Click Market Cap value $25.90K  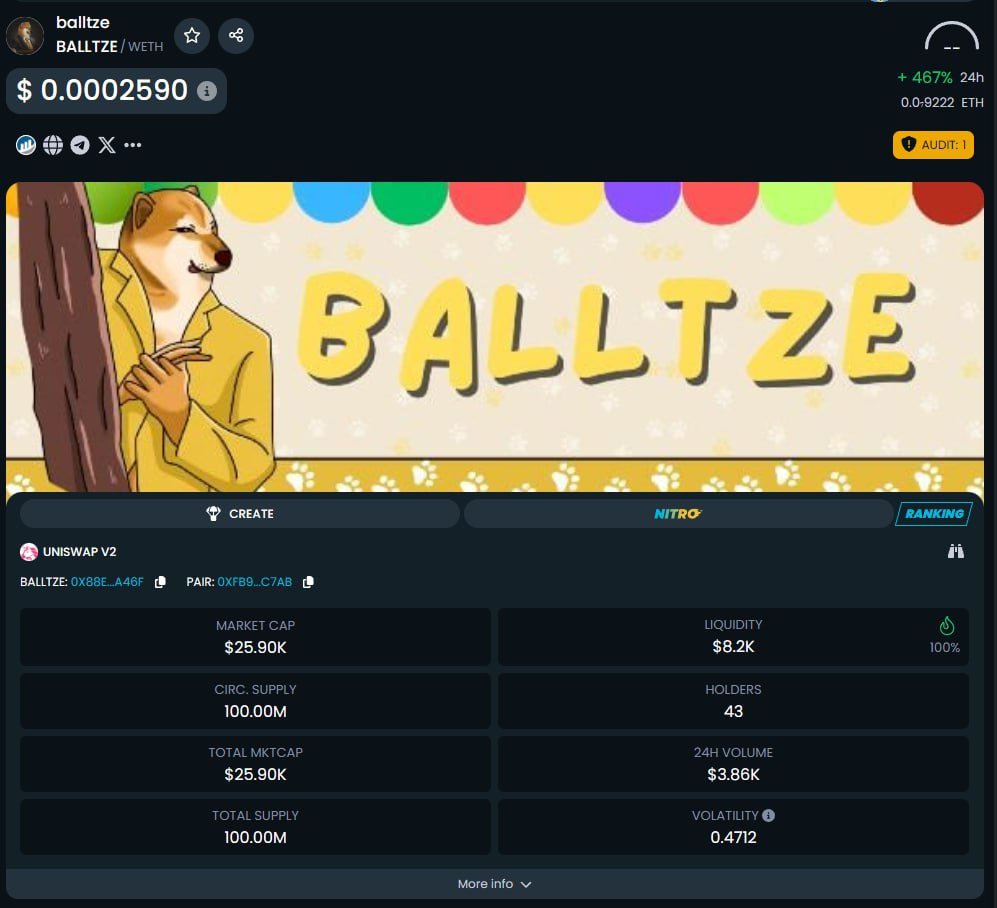255,647
